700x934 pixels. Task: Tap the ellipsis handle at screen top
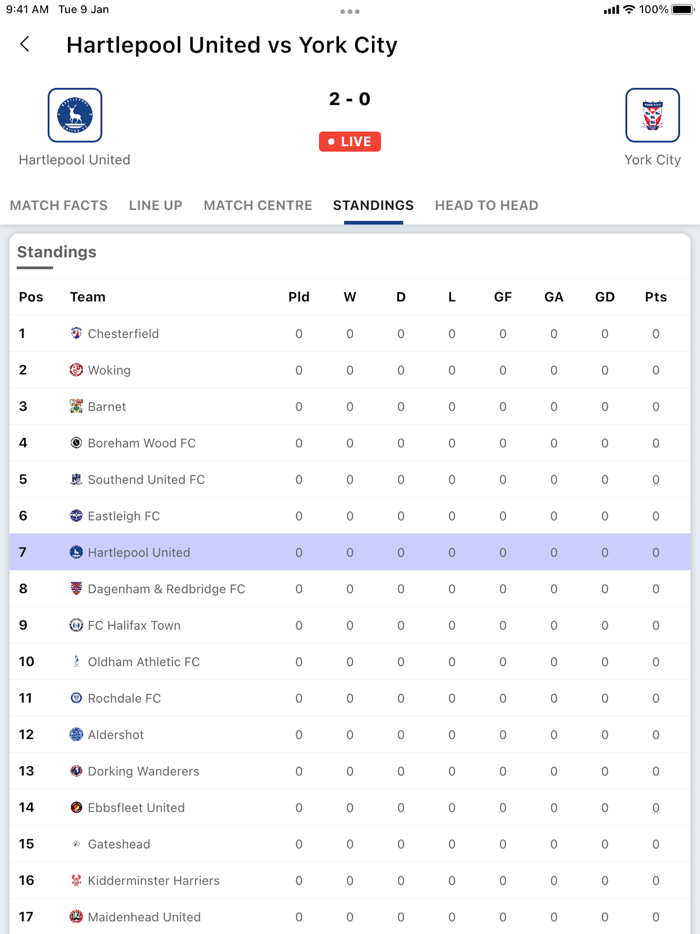point(350,12)
